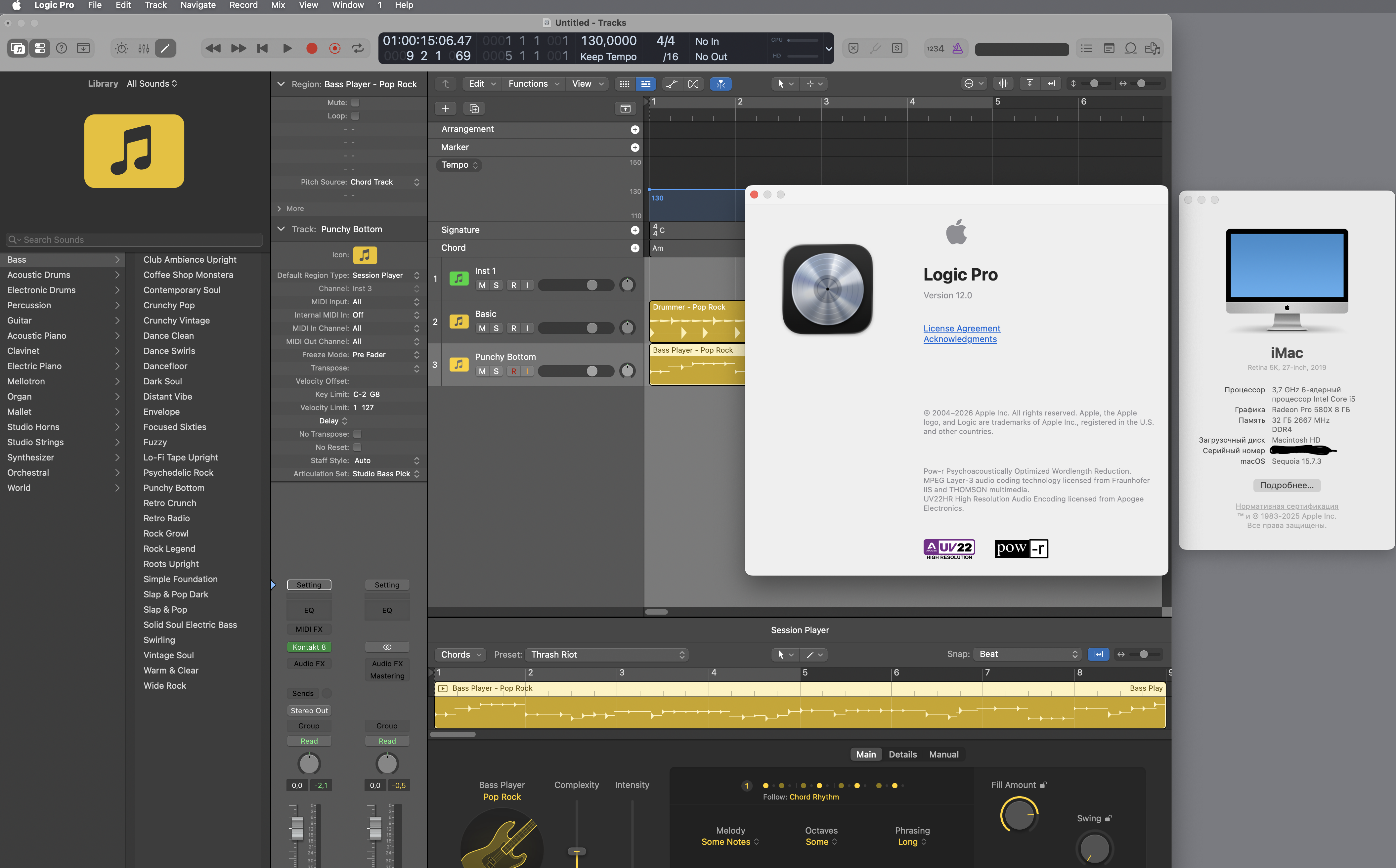The width and height of the screenshot is (1396, 868).
Task: Click the Go to Beginning button
Action: (x=262, y=49)
